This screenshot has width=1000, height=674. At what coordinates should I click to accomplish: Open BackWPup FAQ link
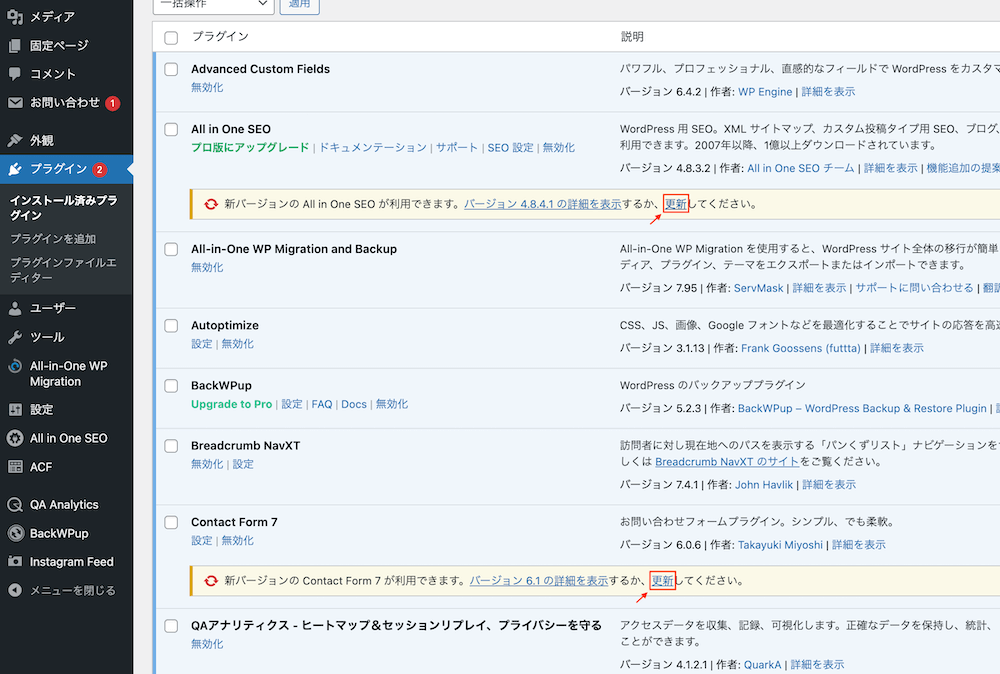coord(322,404)
